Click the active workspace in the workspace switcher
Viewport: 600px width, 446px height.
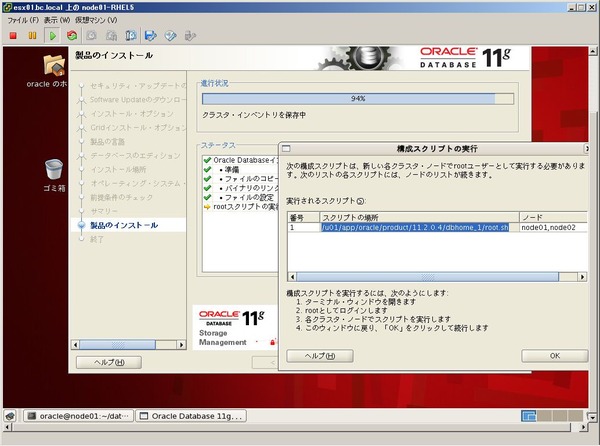click(x=528, y=416)
